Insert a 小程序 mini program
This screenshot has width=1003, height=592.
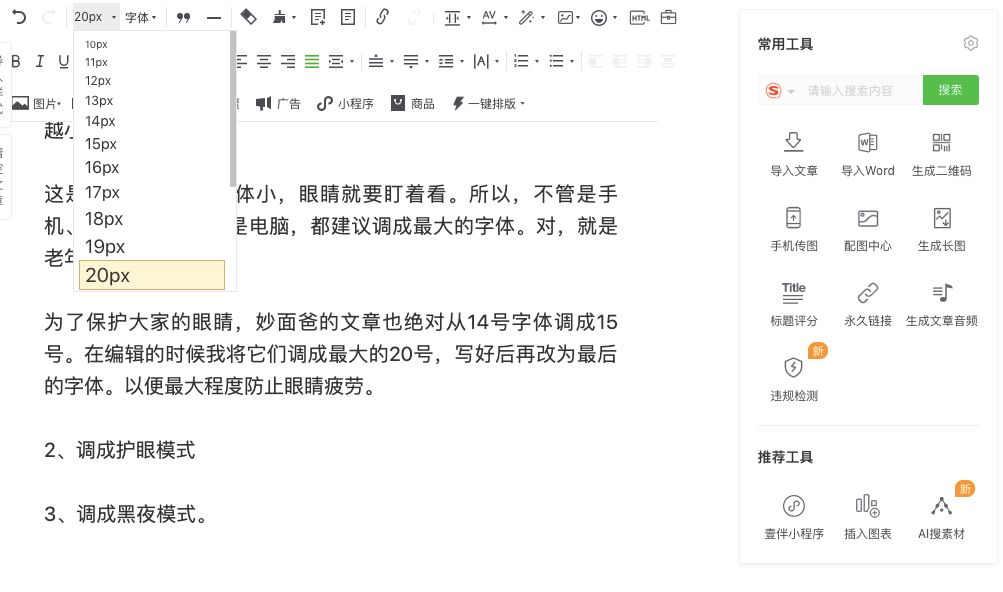tap(345, 104)
